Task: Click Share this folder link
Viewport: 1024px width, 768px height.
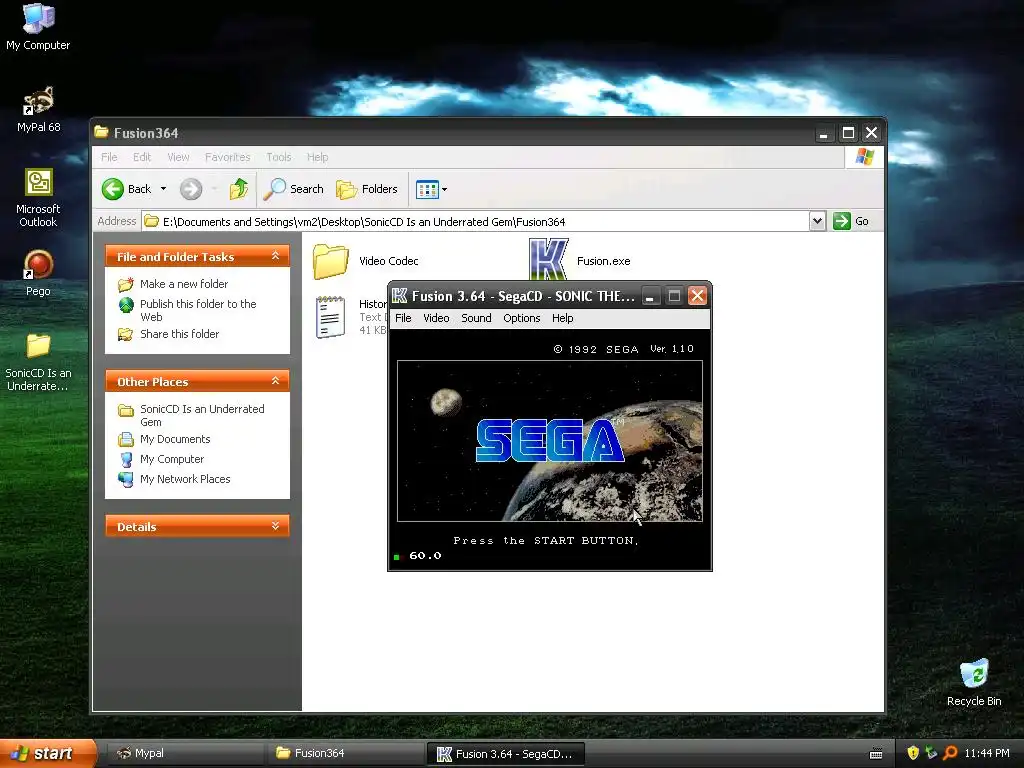Action: (180, 334)
